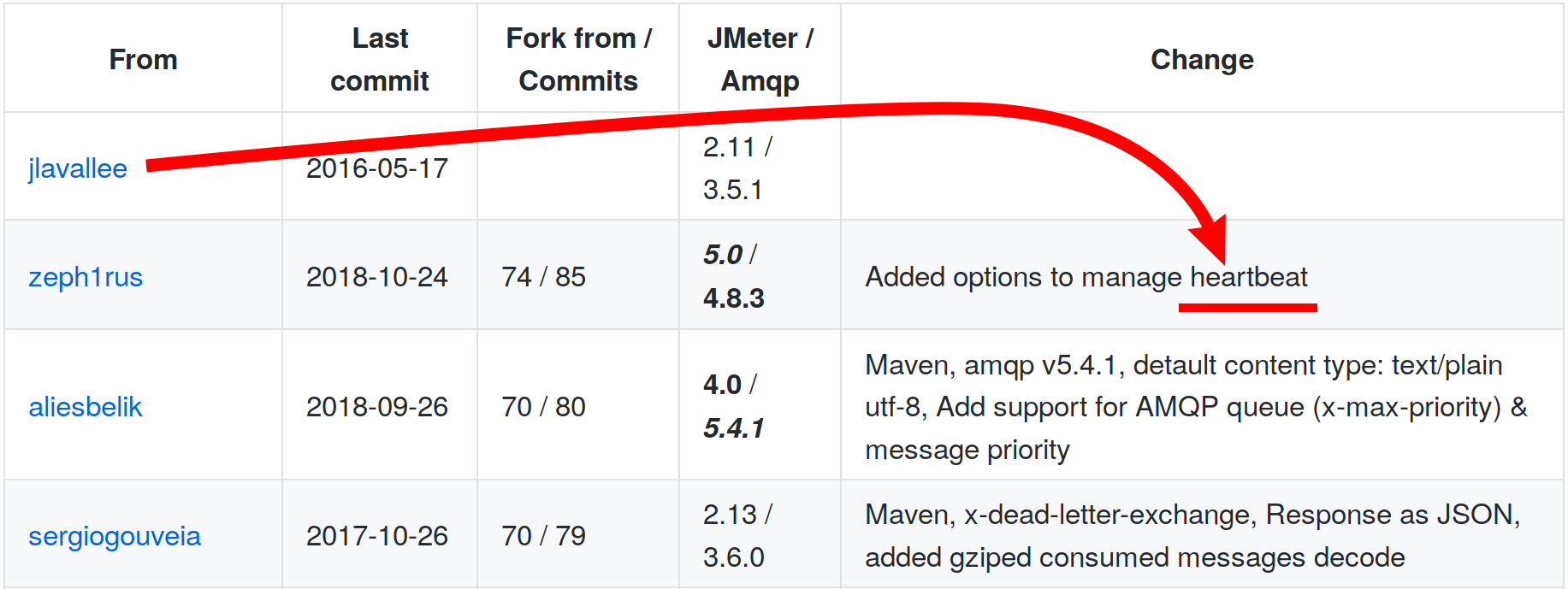Click the '74 / 85' commits cell
1568x589 pixels.
click(x=544, y=277)
